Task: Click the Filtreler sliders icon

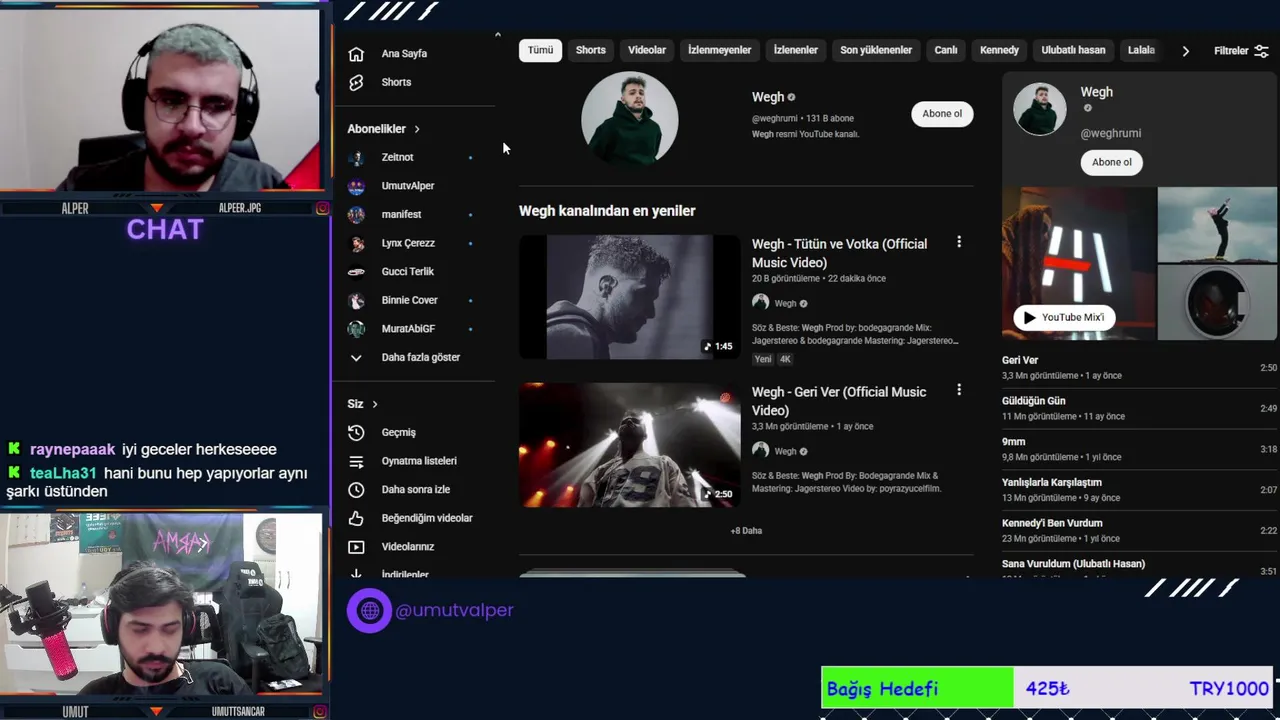Action: point(1261,51)
